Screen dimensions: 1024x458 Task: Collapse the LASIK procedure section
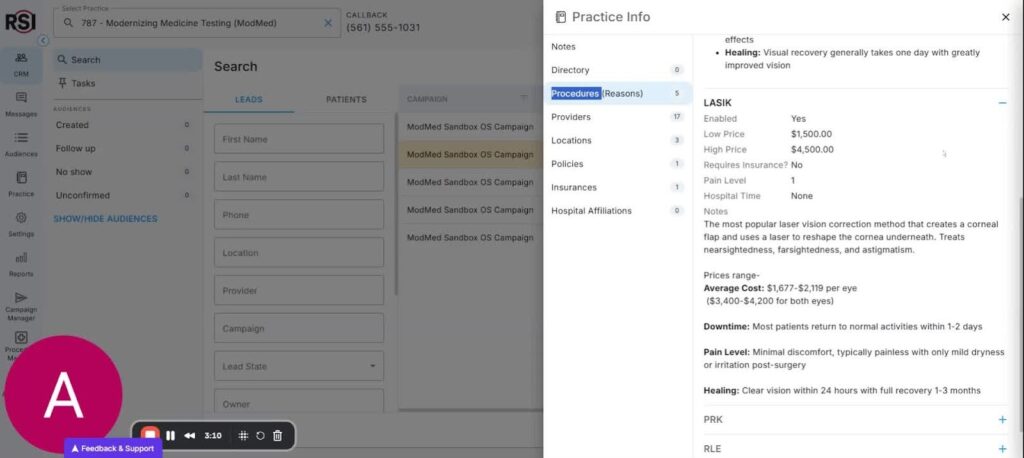(x=1002, y=103)
